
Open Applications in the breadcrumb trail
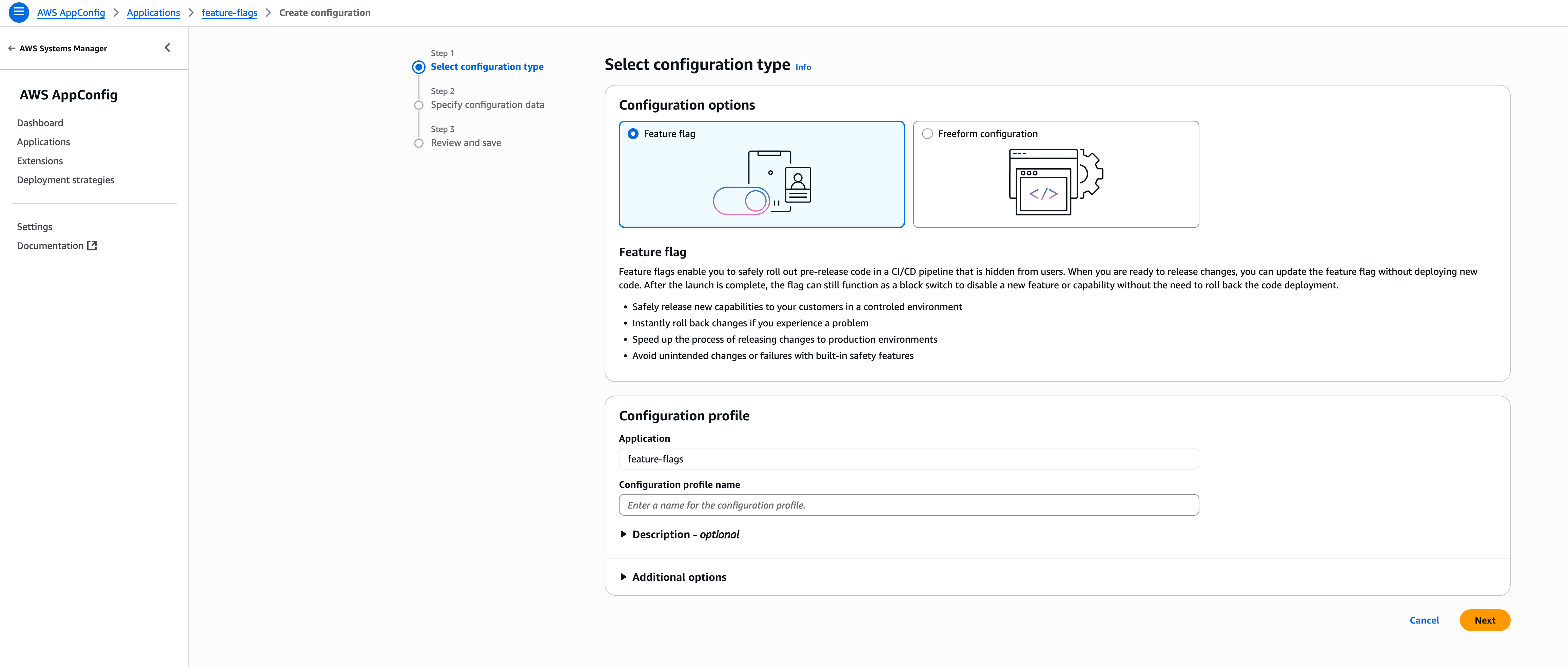[153, 13]
